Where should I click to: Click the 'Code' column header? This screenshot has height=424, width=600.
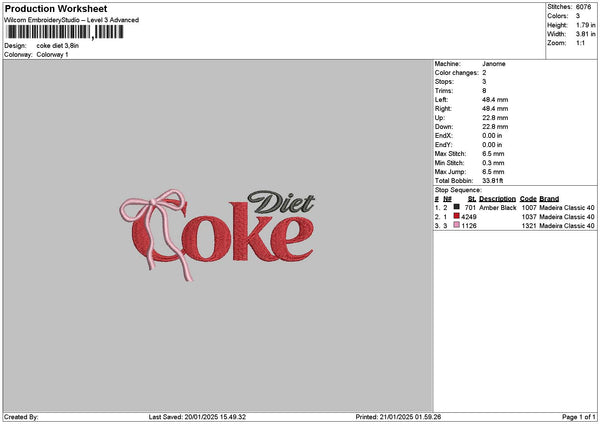528,199
